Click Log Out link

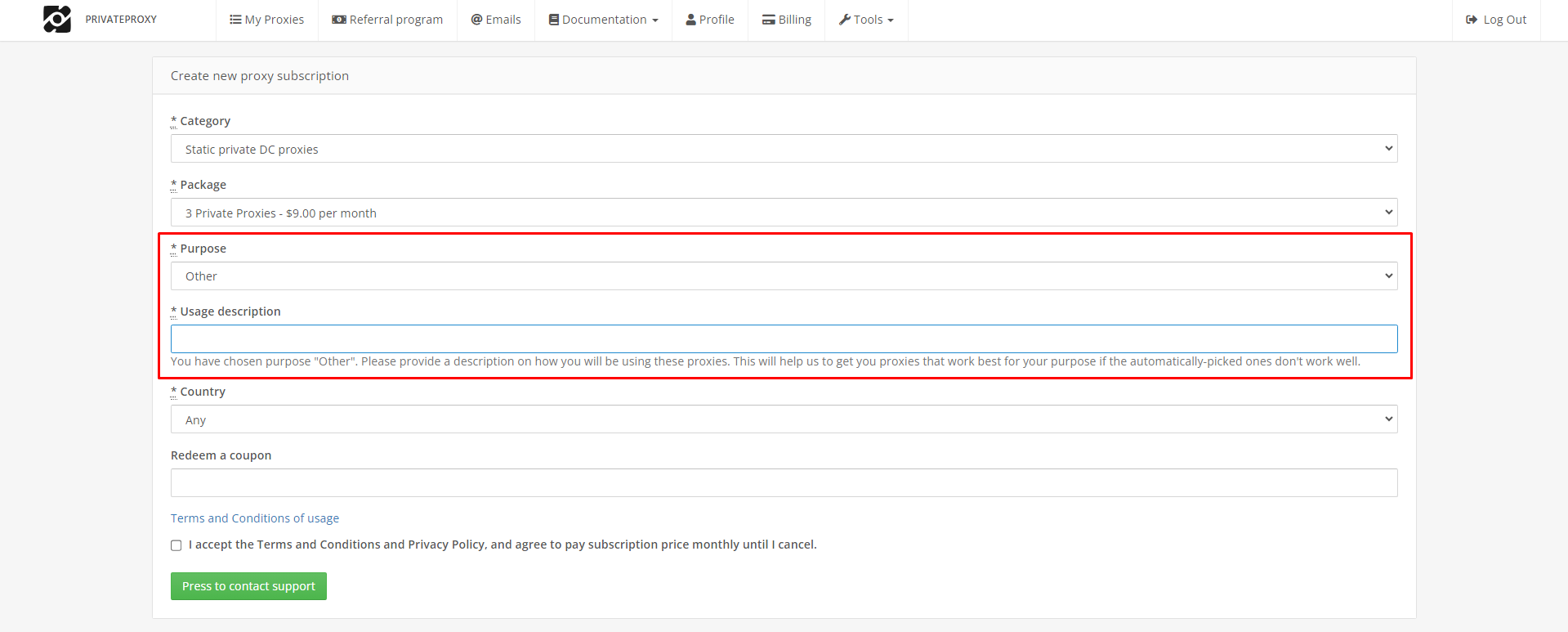click(x=1496, y=20)
